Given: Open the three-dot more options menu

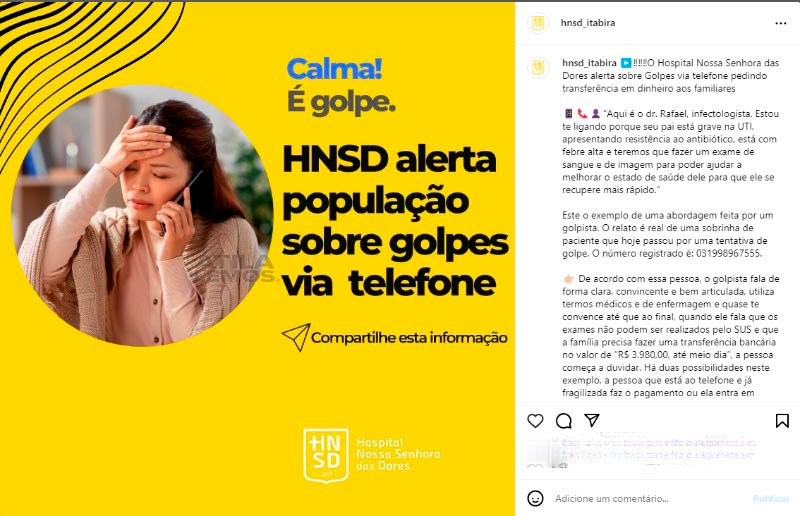Looking at the screenshot, I should (781, 23).
